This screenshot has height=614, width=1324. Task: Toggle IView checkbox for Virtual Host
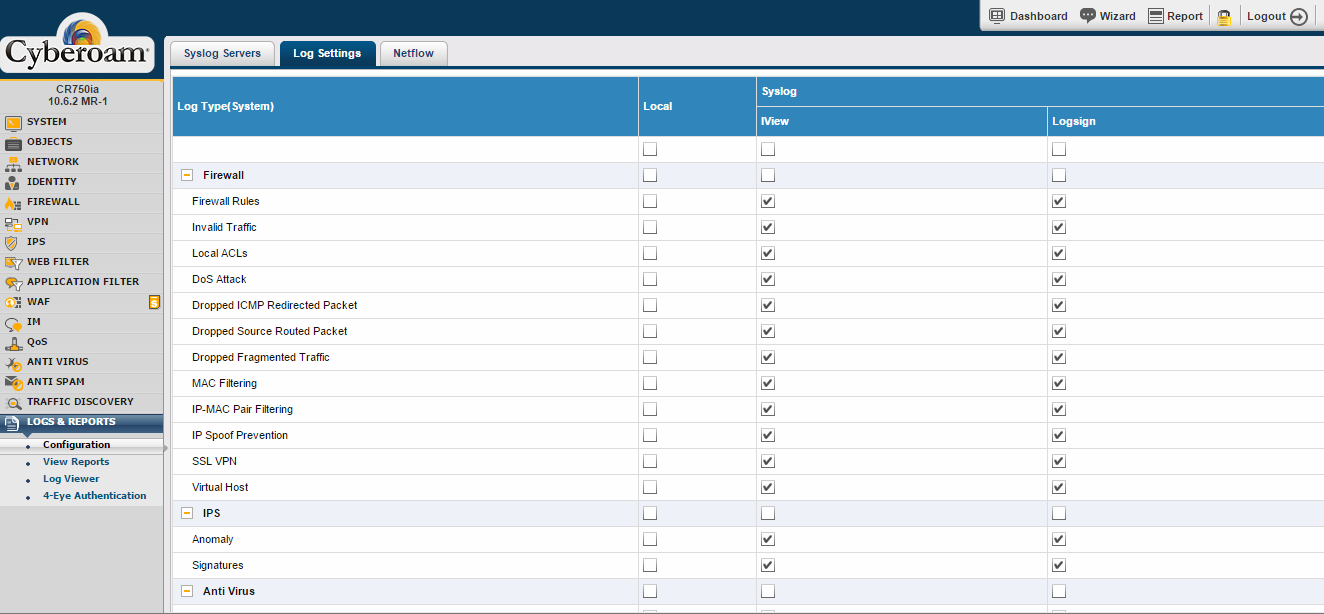[x=768, y=487]
